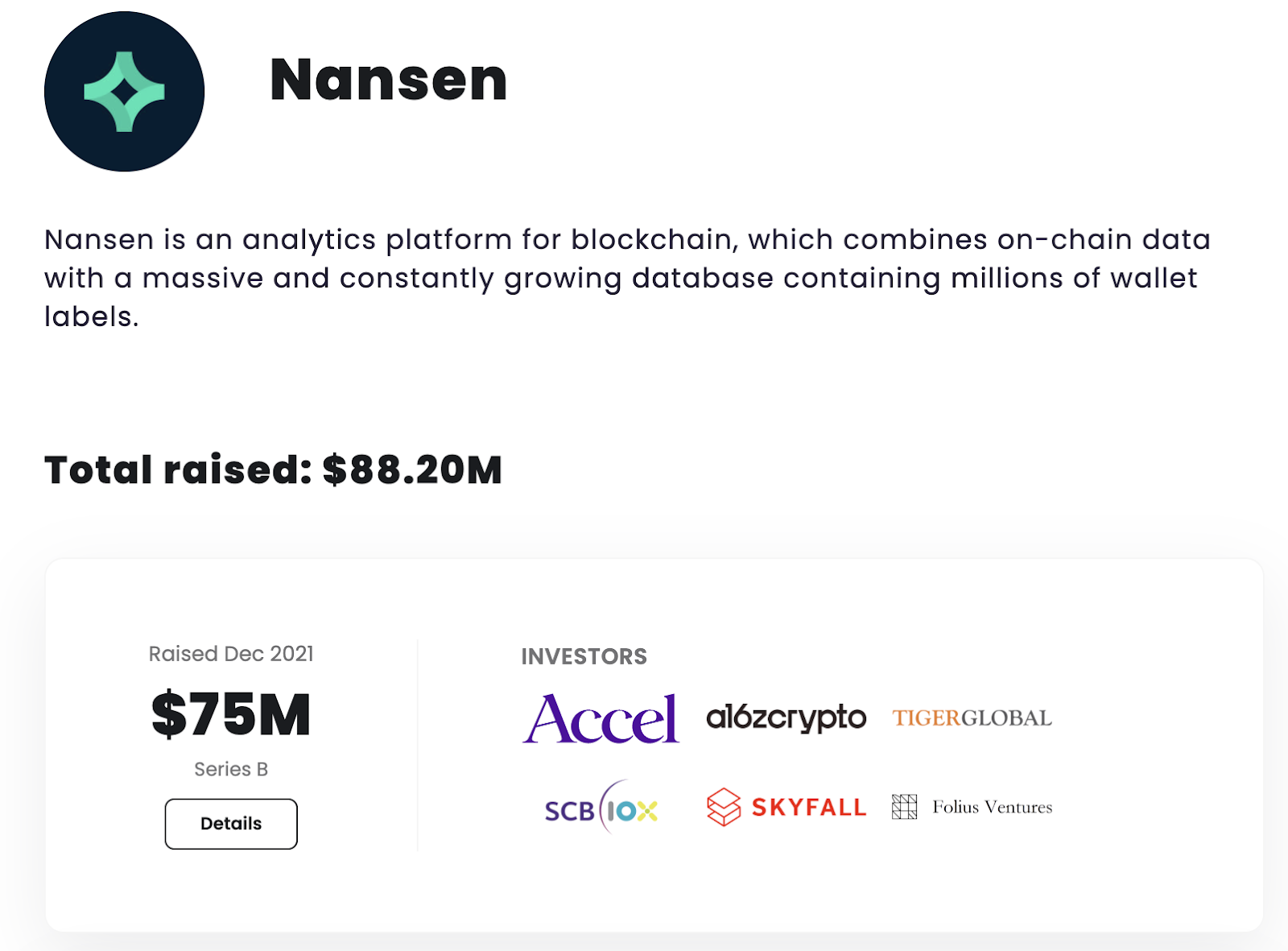Viewport: 1288px width, 951px height.
Task: Click the 'Raised Dec 2021' date label
Action: click(x=231, y=654)
